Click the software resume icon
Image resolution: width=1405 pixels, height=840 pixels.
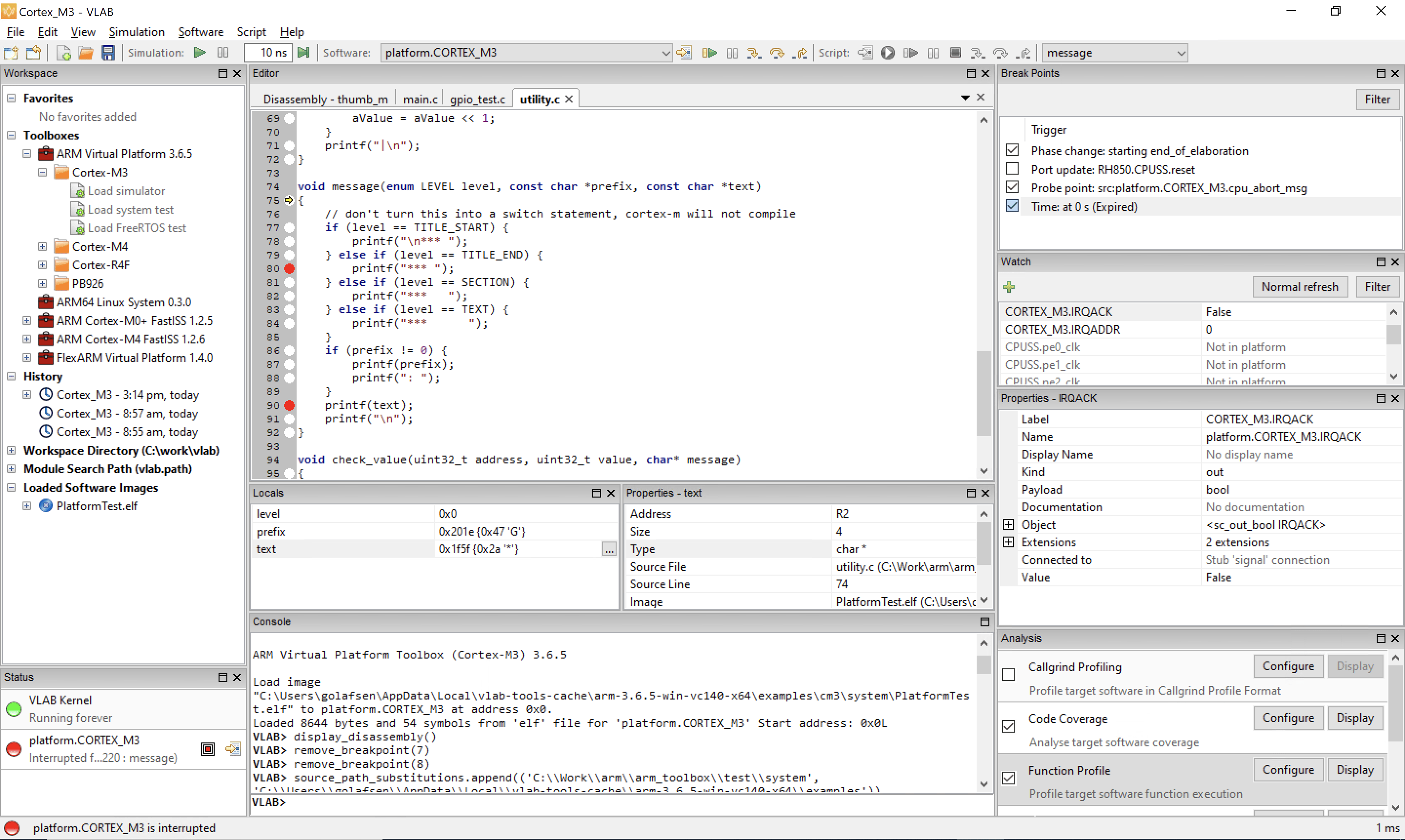709,53
